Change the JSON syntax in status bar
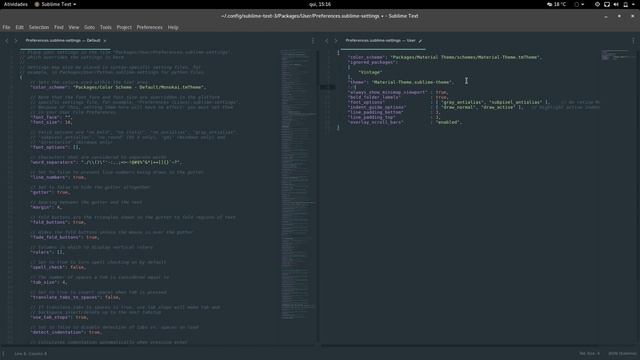Image resolution: width=640 pixels, height=360 pixels. [622, 353]
